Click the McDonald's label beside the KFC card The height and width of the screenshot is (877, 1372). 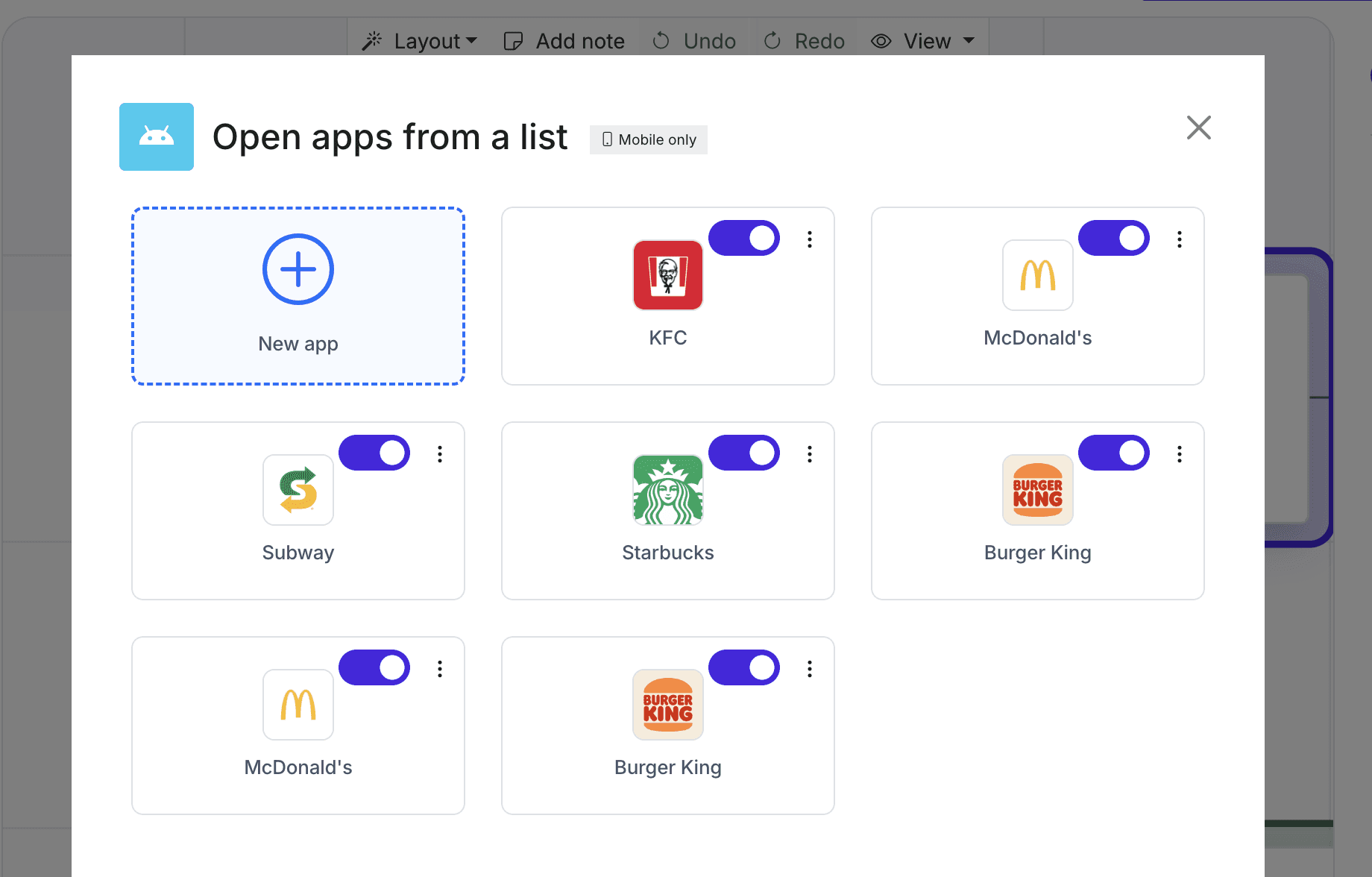(x=1038, y=338)
